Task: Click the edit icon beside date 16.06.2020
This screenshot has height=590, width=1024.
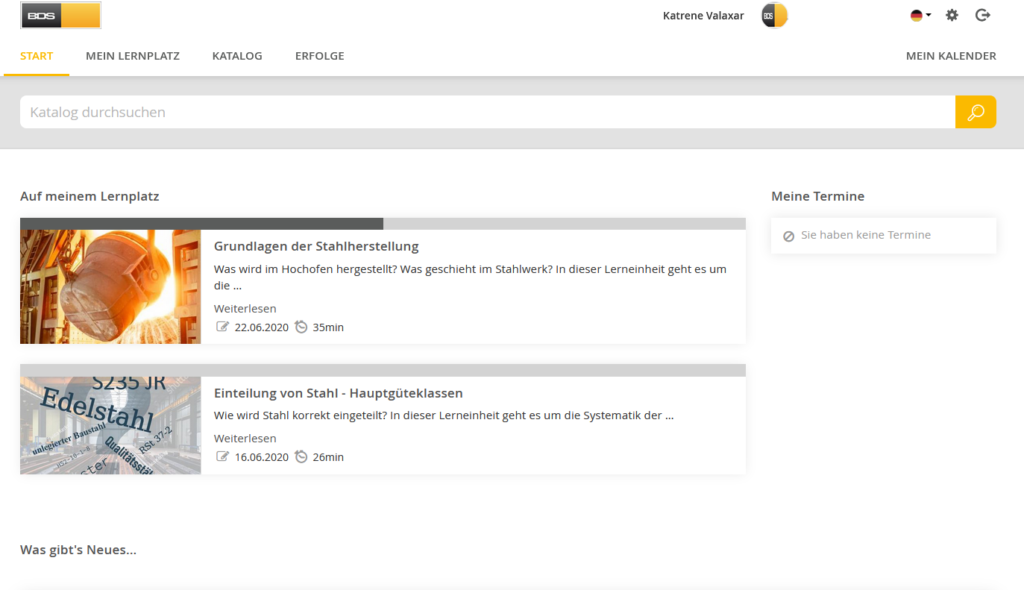Action: 222,456
